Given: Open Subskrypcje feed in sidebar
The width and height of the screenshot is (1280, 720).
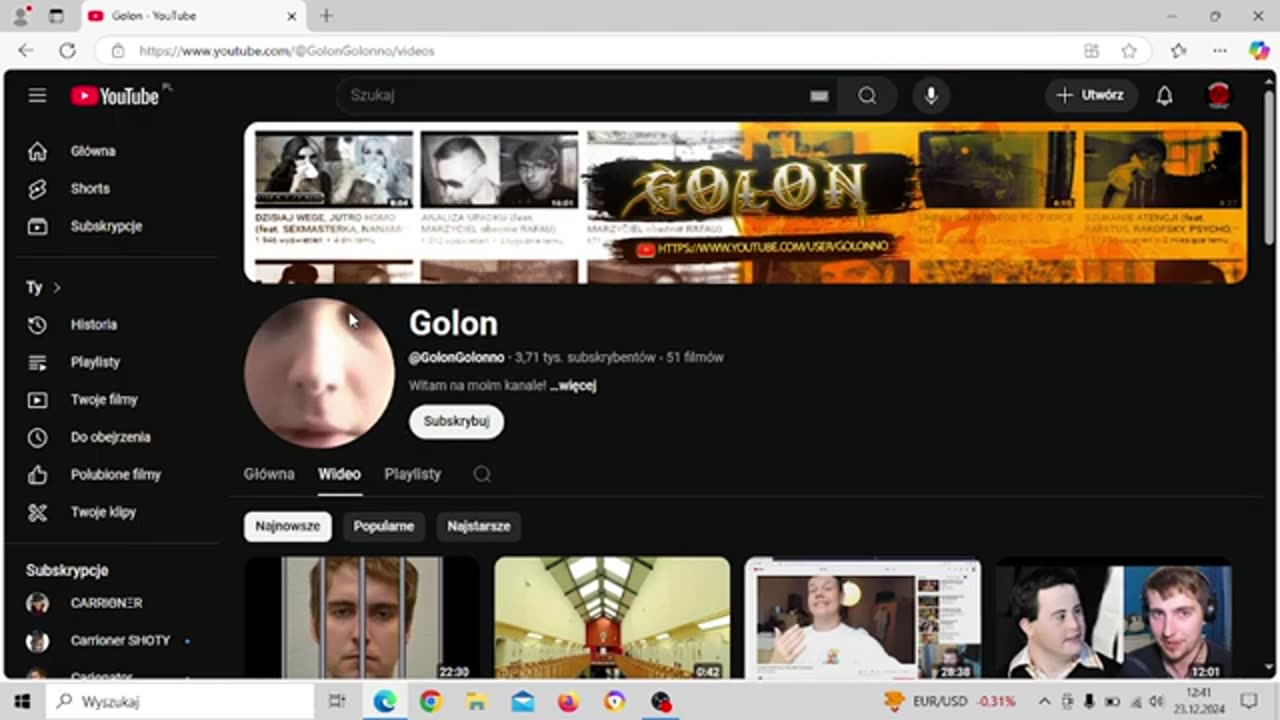Looking at the screenshot, I should coord(105,226).
